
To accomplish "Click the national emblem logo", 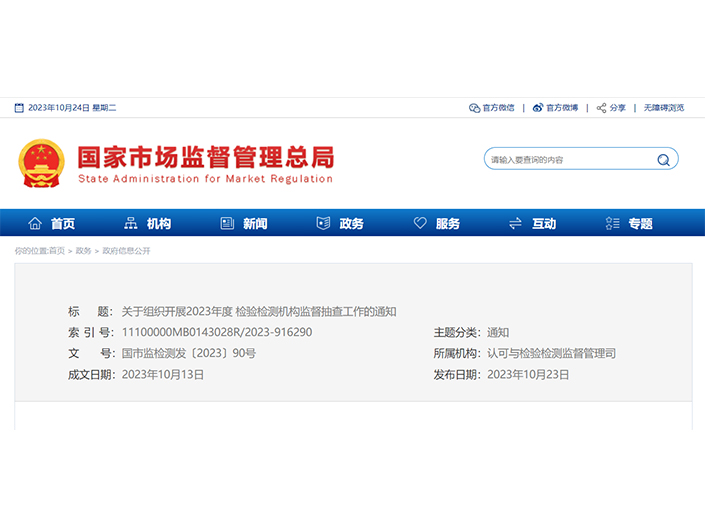I will coord(41,162).
